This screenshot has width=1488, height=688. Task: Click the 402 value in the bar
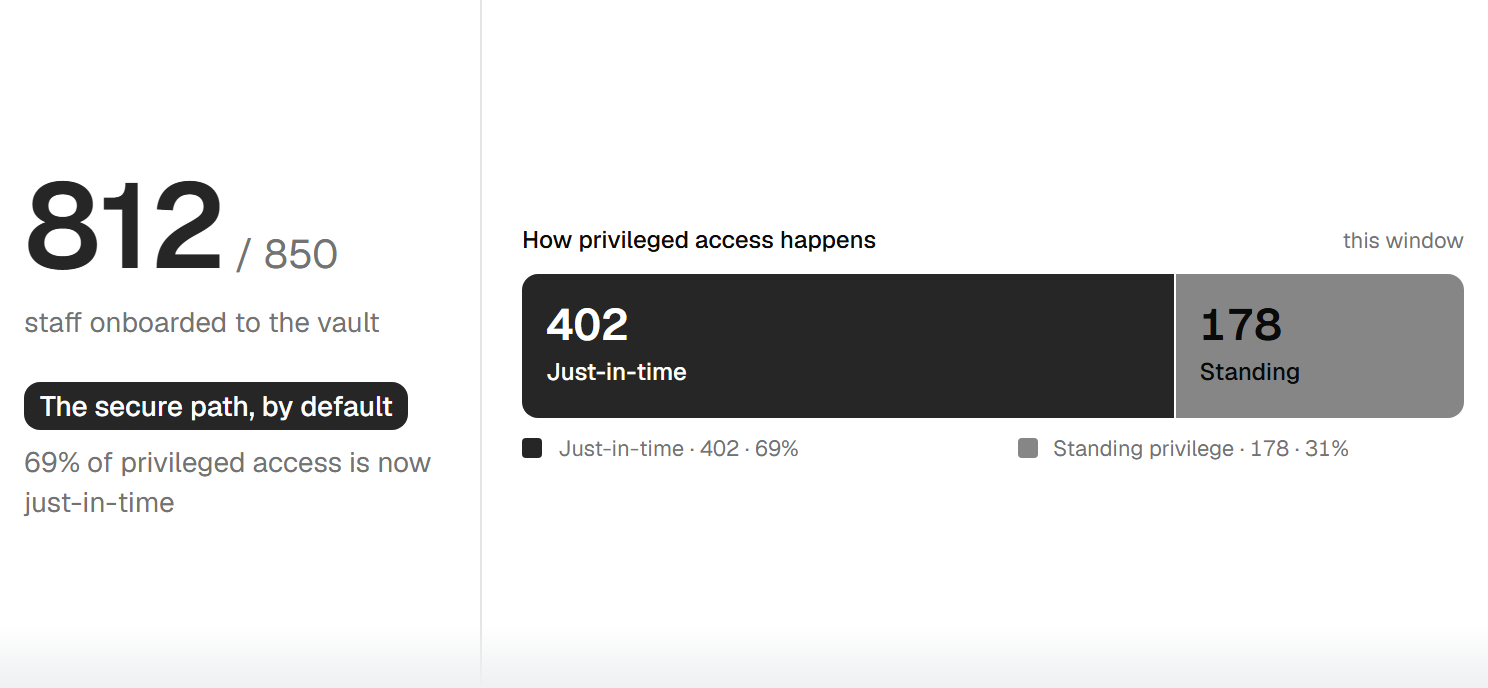tap(587, 325)
